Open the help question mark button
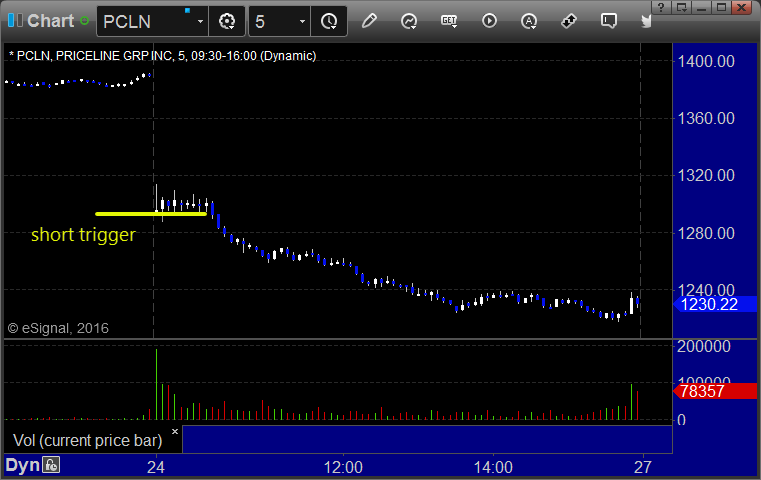Image resolution: width=761 pixels, height=480 pixels. [661, 7]
